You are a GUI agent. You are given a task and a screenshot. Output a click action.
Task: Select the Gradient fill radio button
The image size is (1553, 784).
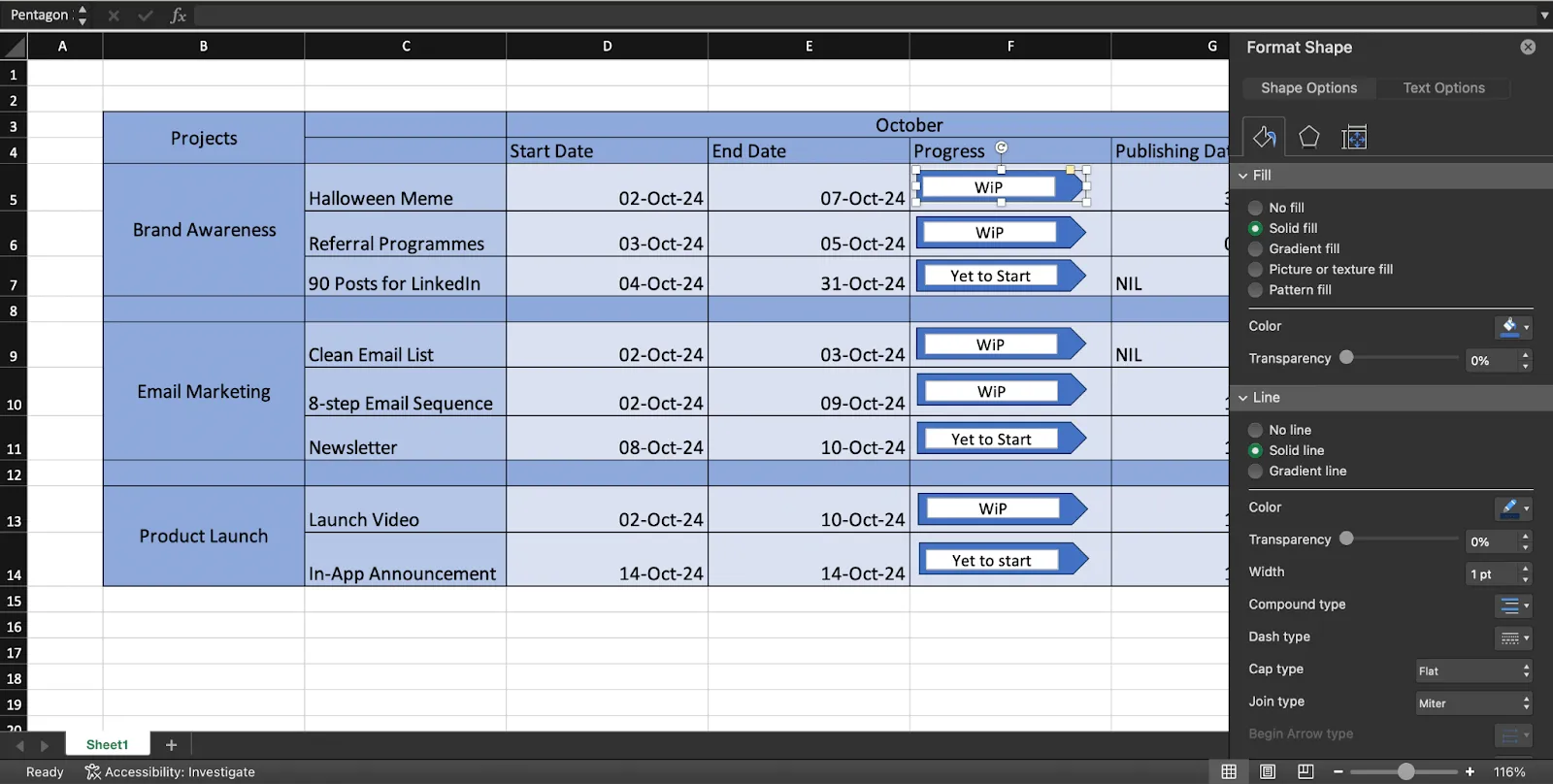(1255, 248)
